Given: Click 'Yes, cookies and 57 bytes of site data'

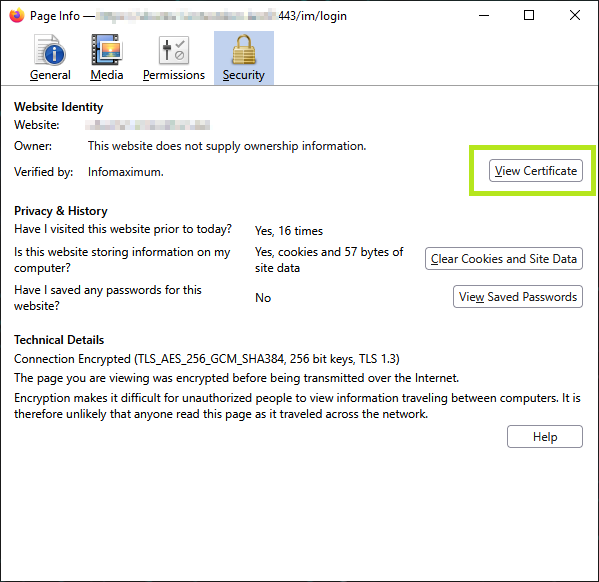Looking at the screenshot, I should (x=329, y=260).
